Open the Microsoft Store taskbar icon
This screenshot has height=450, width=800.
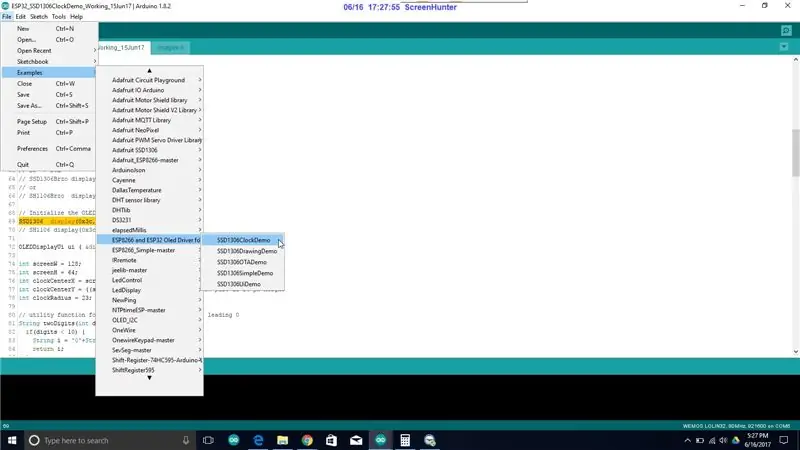[332, 440]
